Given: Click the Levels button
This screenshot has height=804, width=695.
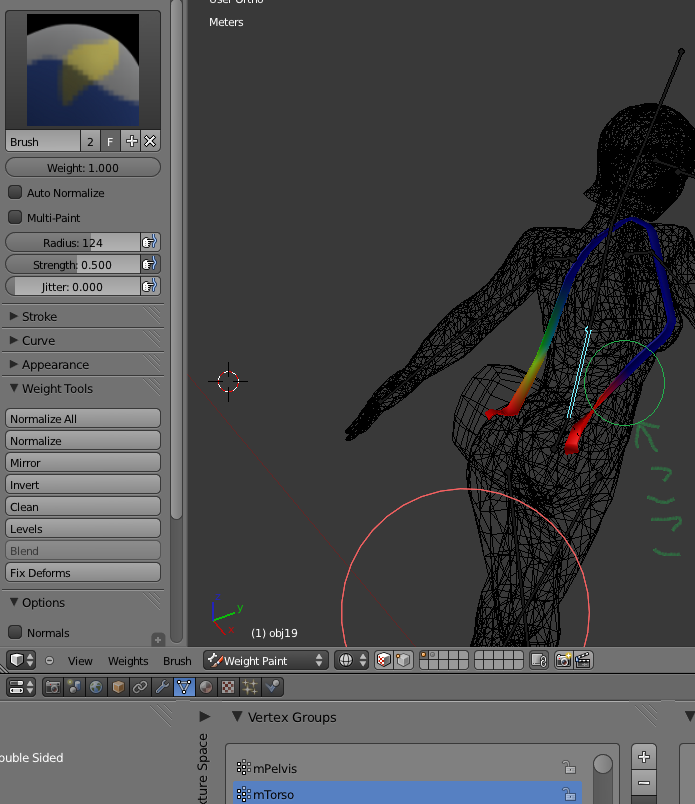Looking at the screenshot, I should (83, 529).
